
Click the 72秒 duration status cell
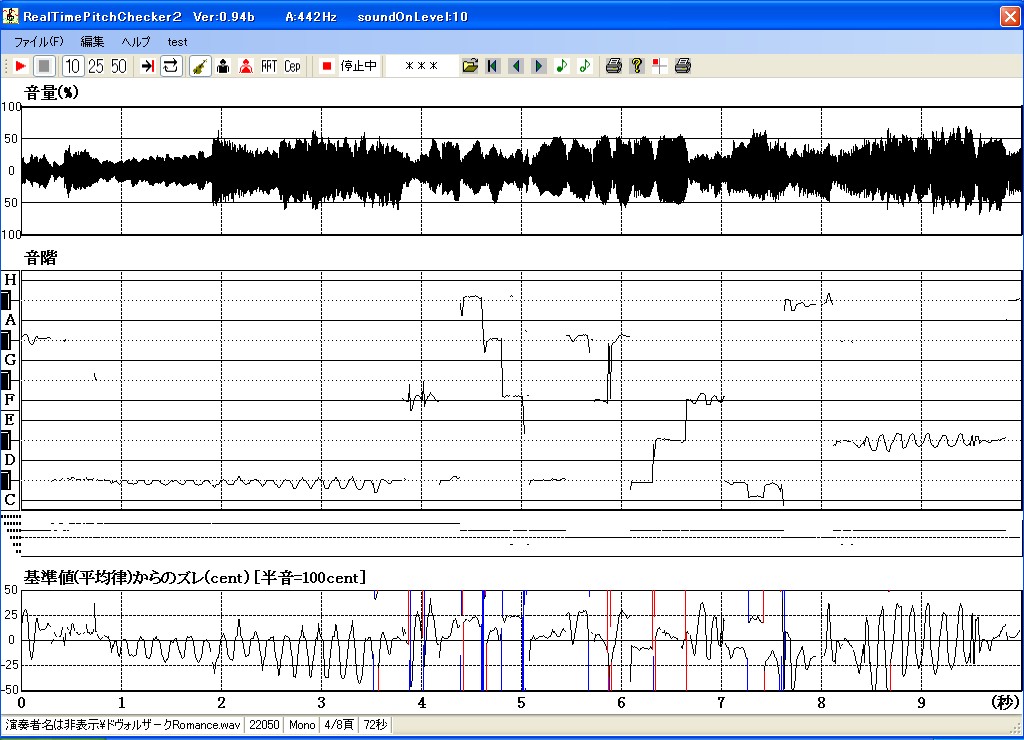pyautogui.click(x=376, y=724)
